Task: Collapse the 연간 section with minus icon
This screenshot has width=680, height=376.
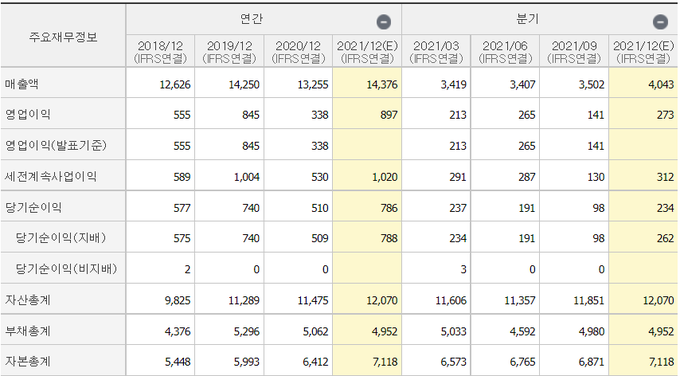Action: pos(384,22)
